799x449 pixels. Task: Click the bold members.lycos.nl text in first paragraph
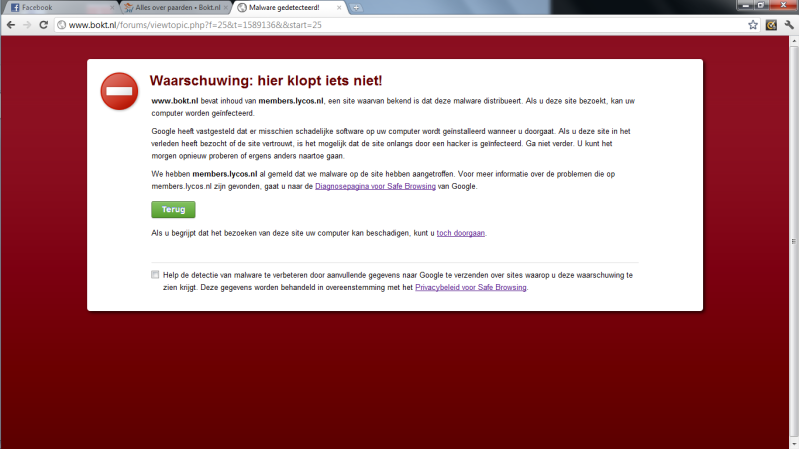coord(291,101)
